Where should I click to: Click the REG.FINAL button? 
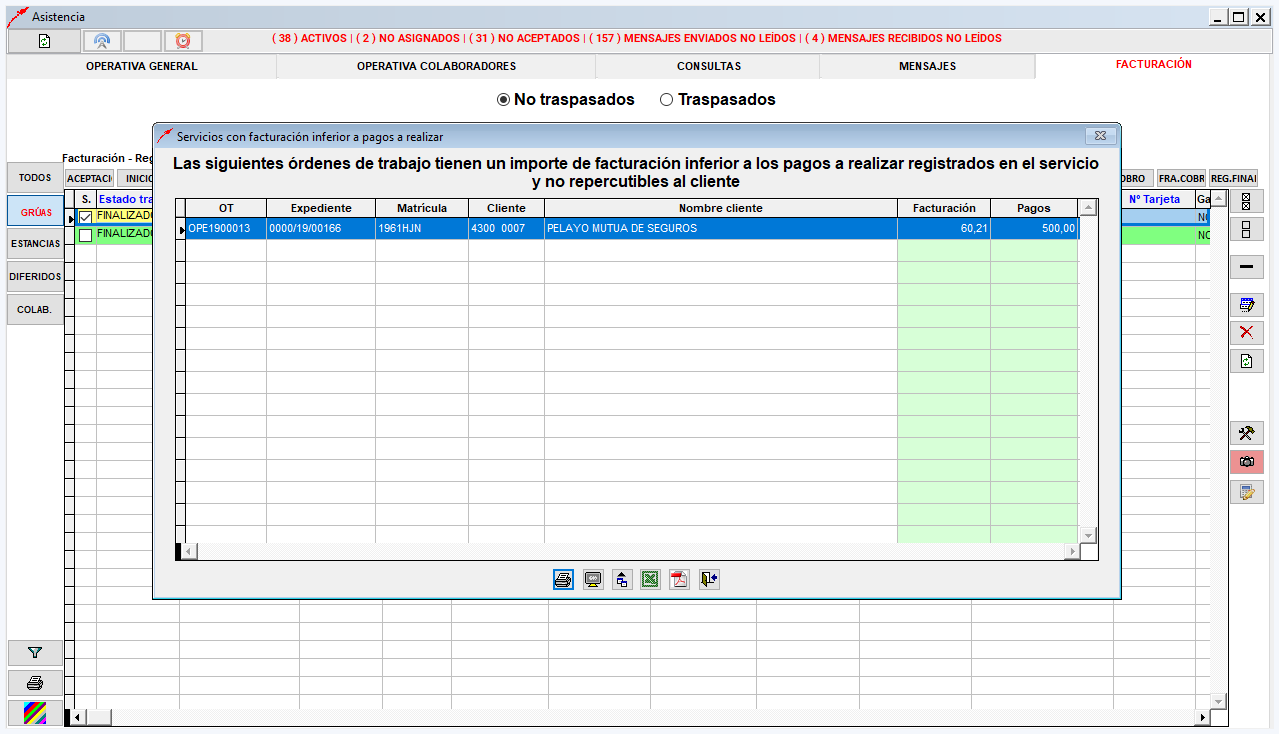[1233, 178]
